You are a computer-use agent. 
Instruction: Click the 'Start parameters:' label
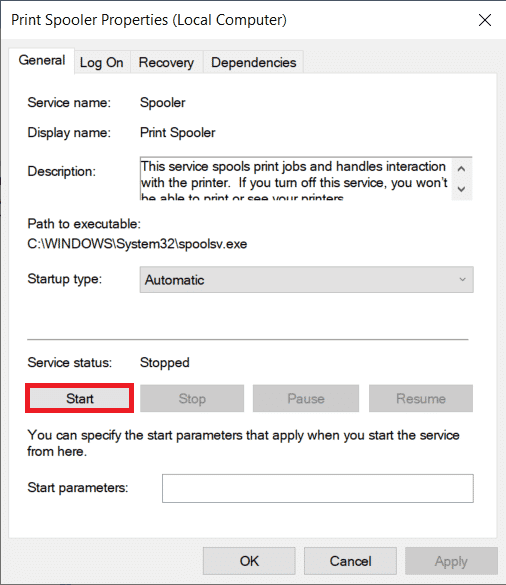pyautogui.click(x=78, y=488)
